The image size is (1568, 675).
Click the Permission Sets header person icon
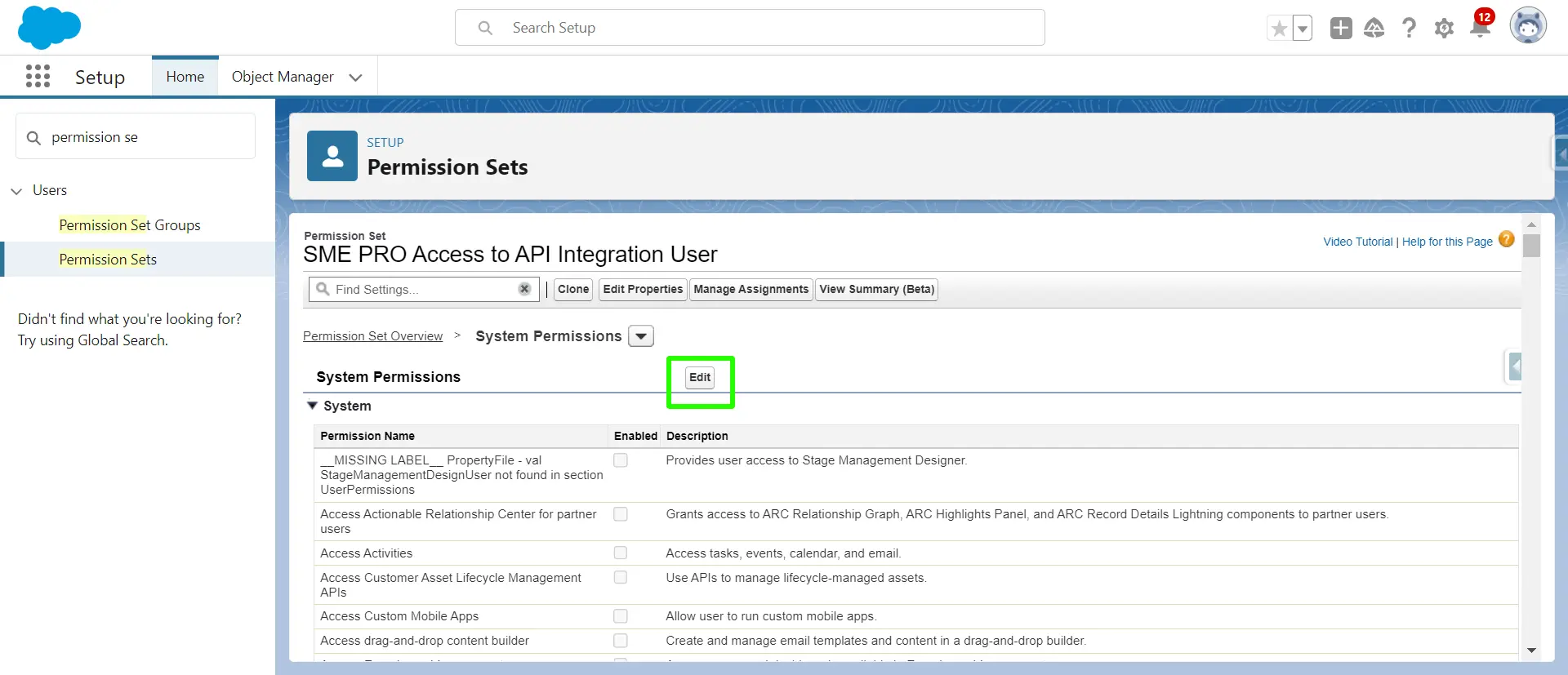(x=332, y=156)
